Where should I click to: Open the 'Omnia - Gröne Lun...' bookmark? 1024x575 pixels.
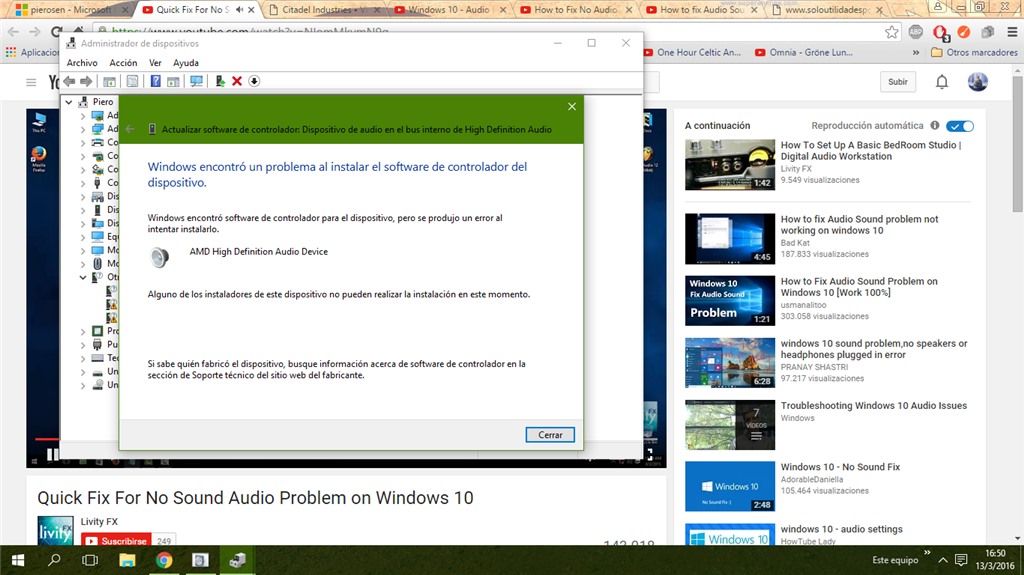pyautogui.click(x=804, y=52)
